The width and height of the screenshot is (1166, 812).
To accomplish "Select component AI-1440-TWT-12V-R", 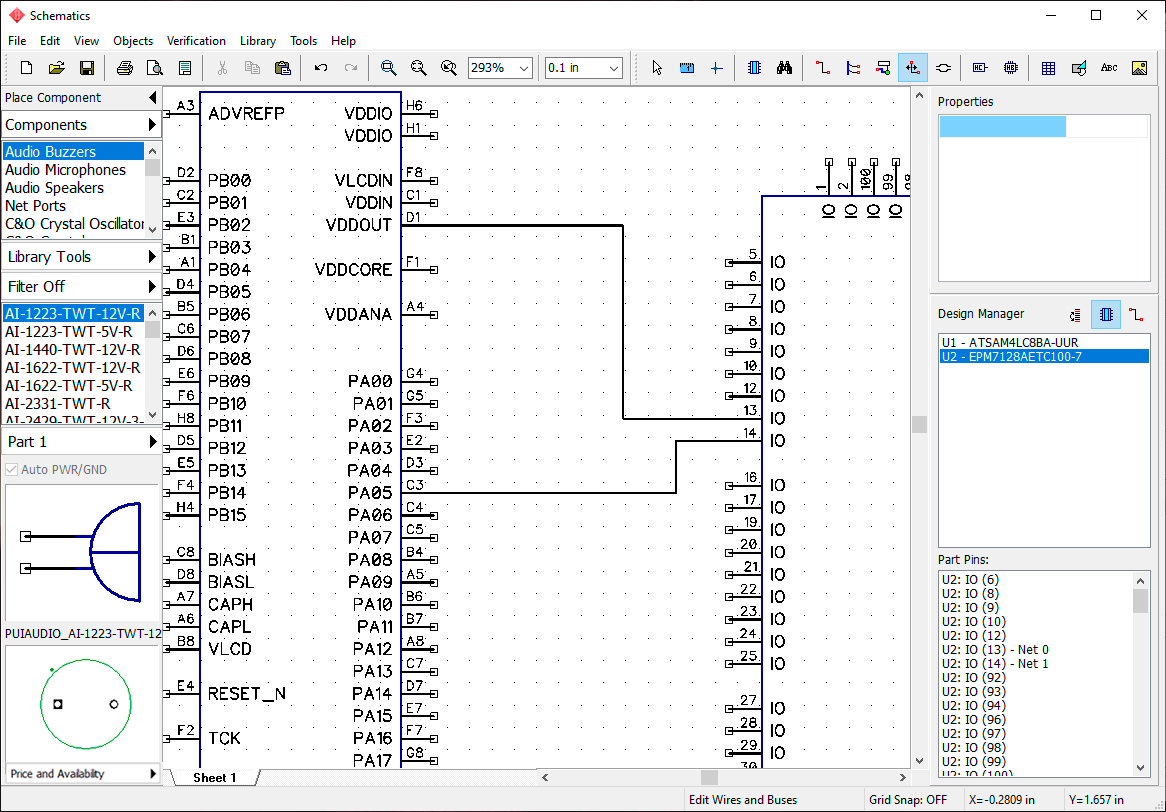I will coord(73,349).
